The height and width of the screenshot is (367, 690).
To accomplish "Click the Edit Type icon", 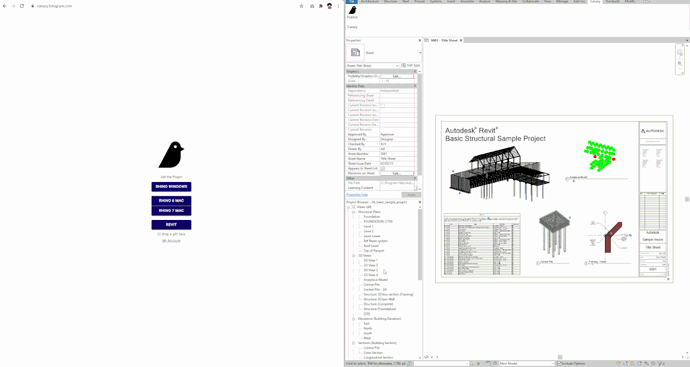I will coord(404,65).
